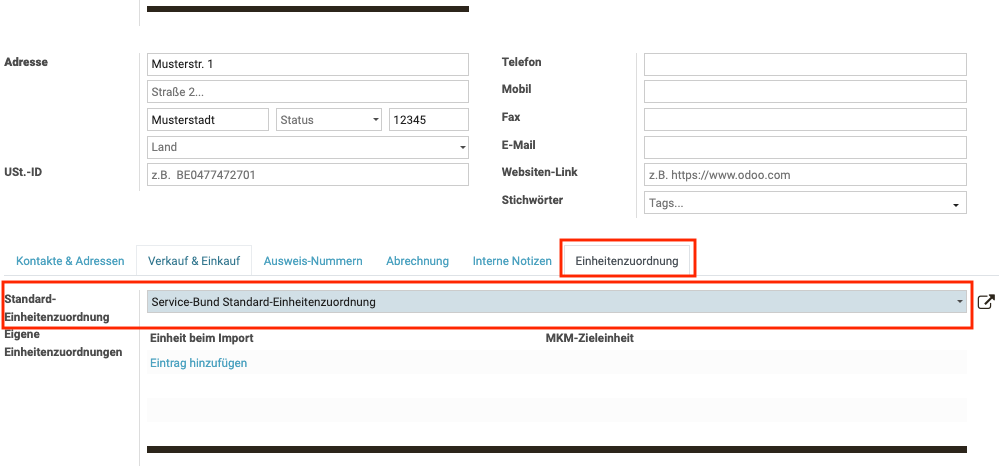The width and height of the screenshot is (1002, 470).
Task: Expand the Status dropdown in address
Action: point(329,120)
